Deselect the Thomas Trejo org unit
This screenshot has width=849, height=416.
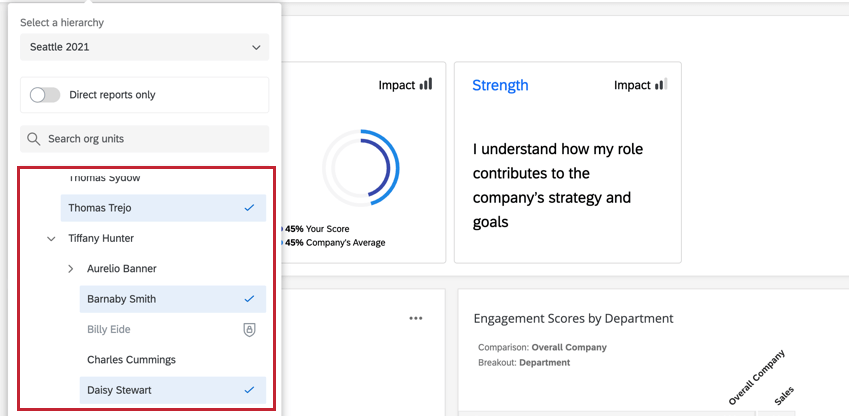(150, 208)
